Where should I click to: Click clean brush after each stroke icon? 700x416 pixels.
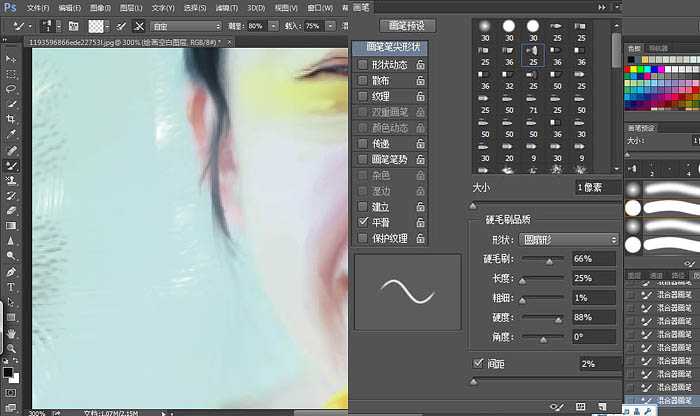[139, 26]
